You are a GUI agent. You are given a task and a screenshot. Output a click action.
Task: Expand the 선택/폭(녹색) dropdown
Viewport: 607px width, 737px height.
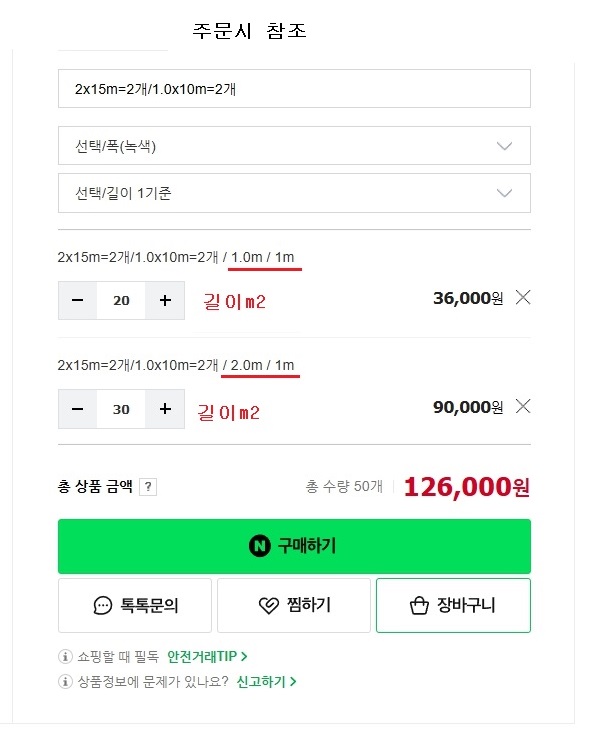point(294,146)
